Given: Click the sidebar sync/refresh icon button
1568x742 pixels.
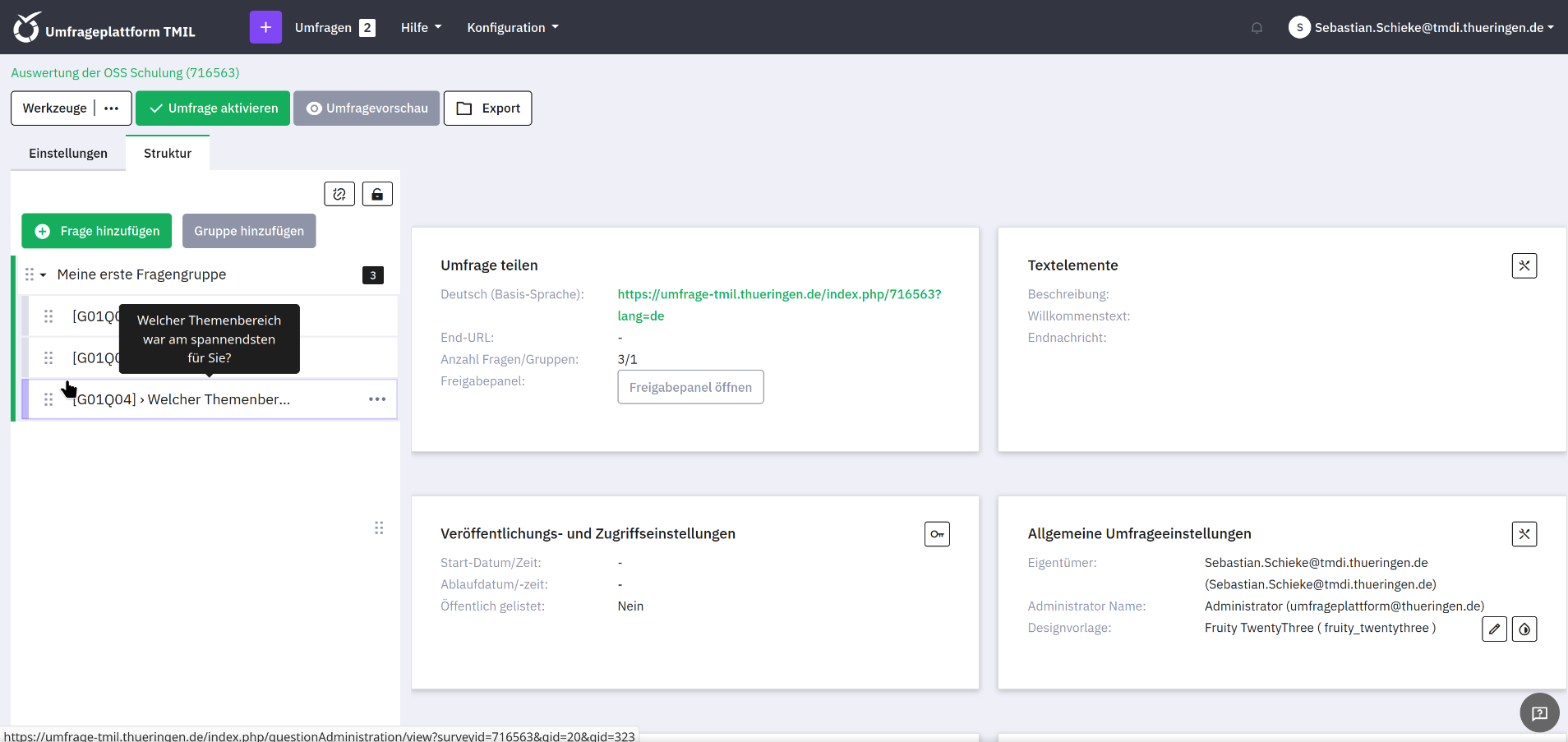Looking at the screenshot, I should [x=339, y=194].
